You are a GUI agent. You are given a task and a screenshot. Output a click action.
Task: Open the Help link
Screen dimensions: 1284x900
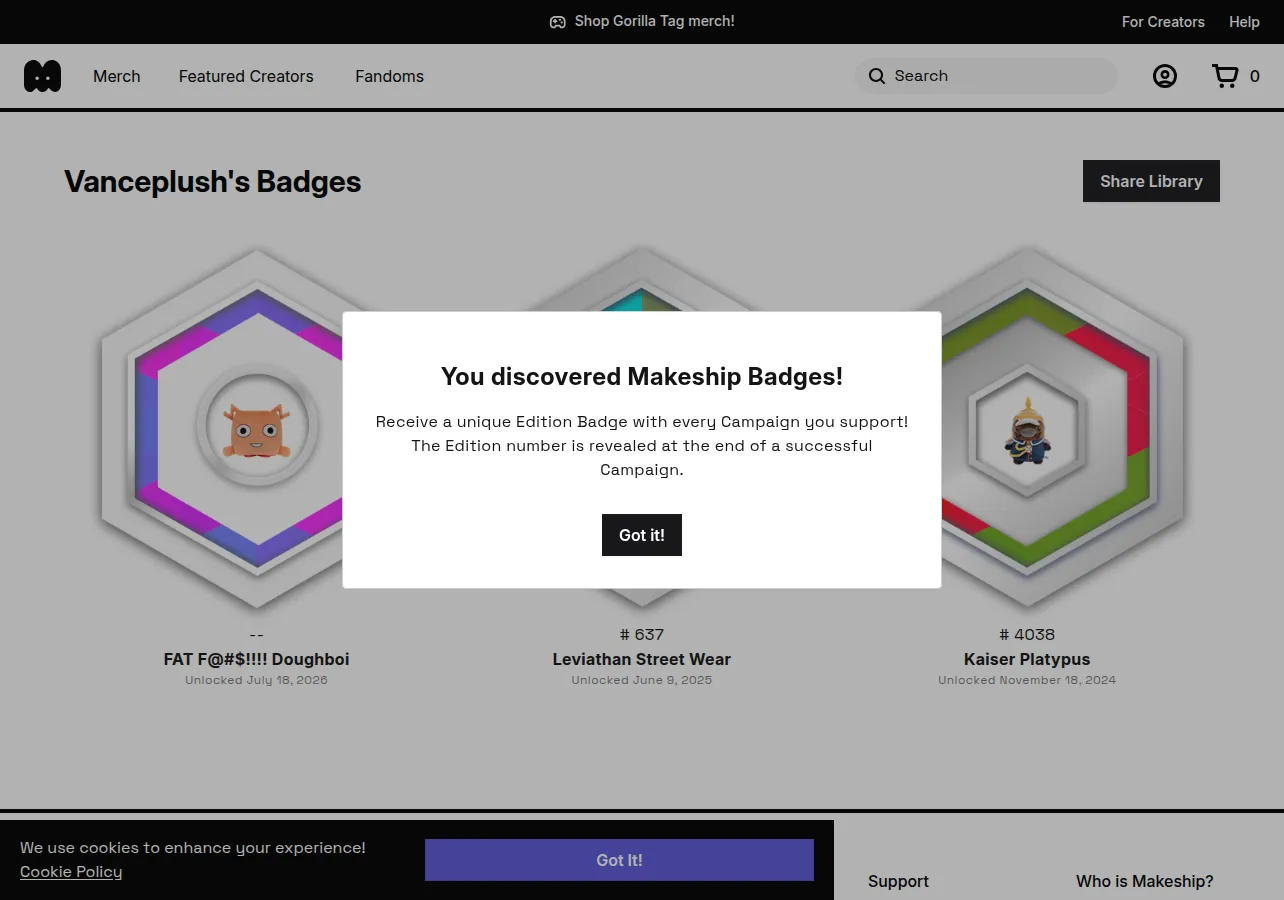coord(1244,22)
